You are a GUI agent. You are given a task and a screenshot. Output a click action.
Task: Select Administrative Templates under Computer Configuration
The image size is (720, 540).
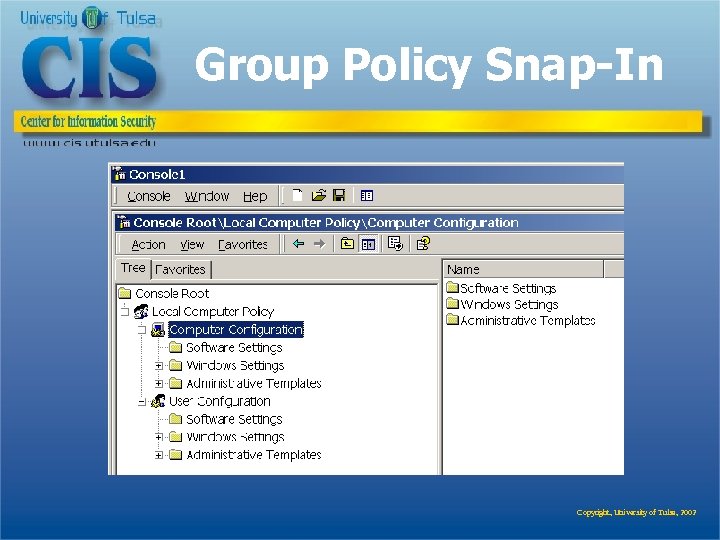254,383
